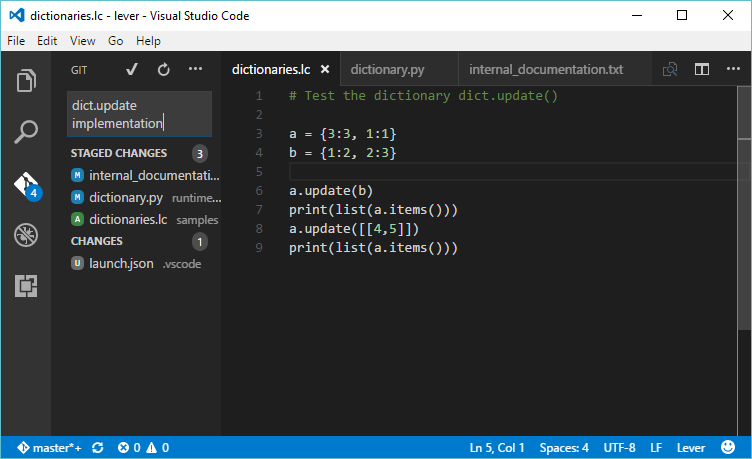
Task: Commit staged changes with checkmark icon
Action: click(x=131, y=70)
